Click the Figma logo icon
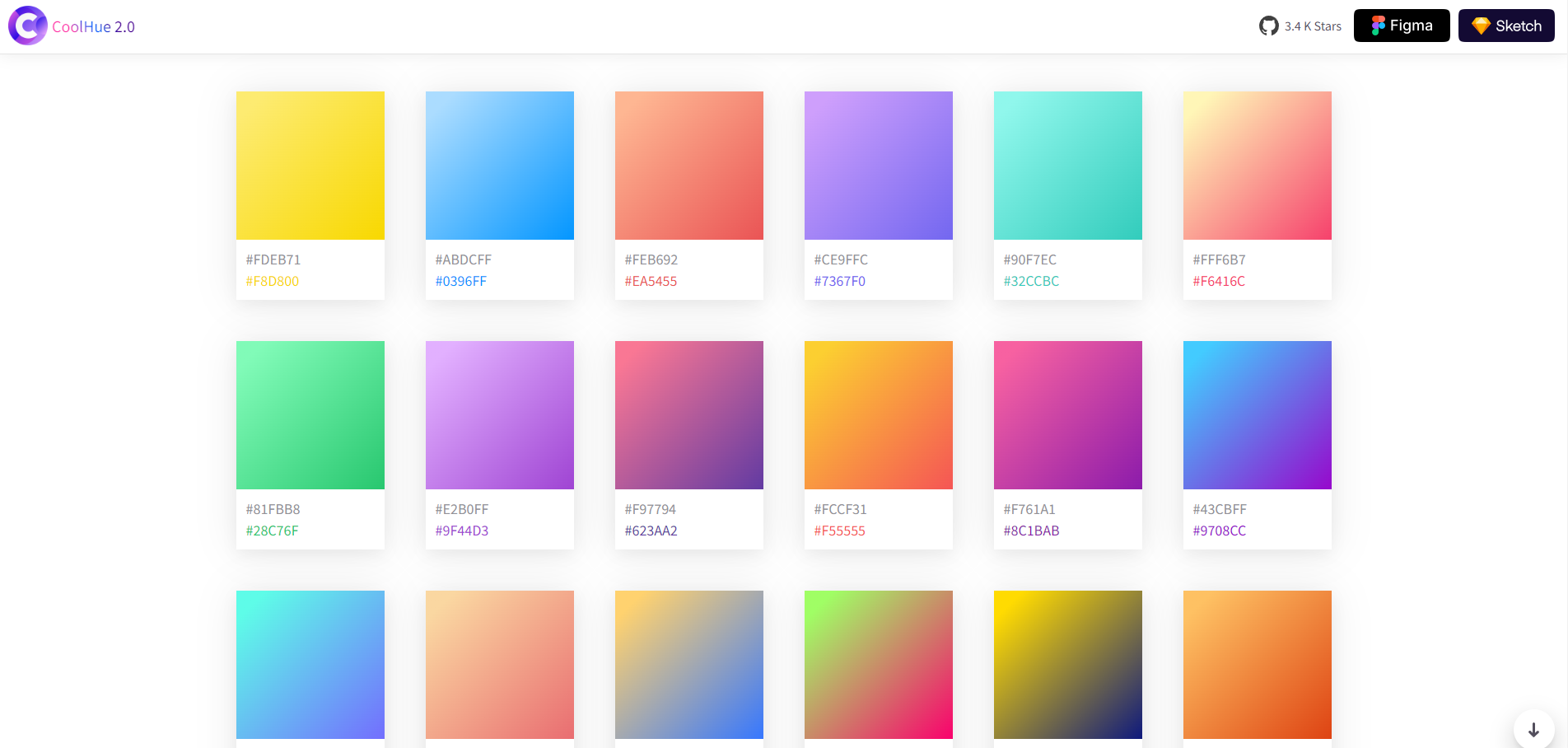Screen dimensions: 1568x748 click(1378, 26)
